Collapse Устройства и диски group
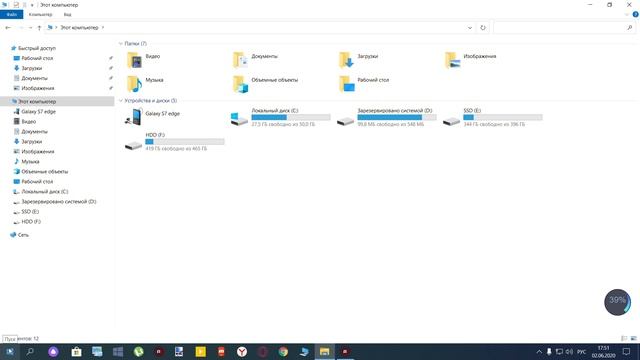640x360 pixels. click(120, 100)
